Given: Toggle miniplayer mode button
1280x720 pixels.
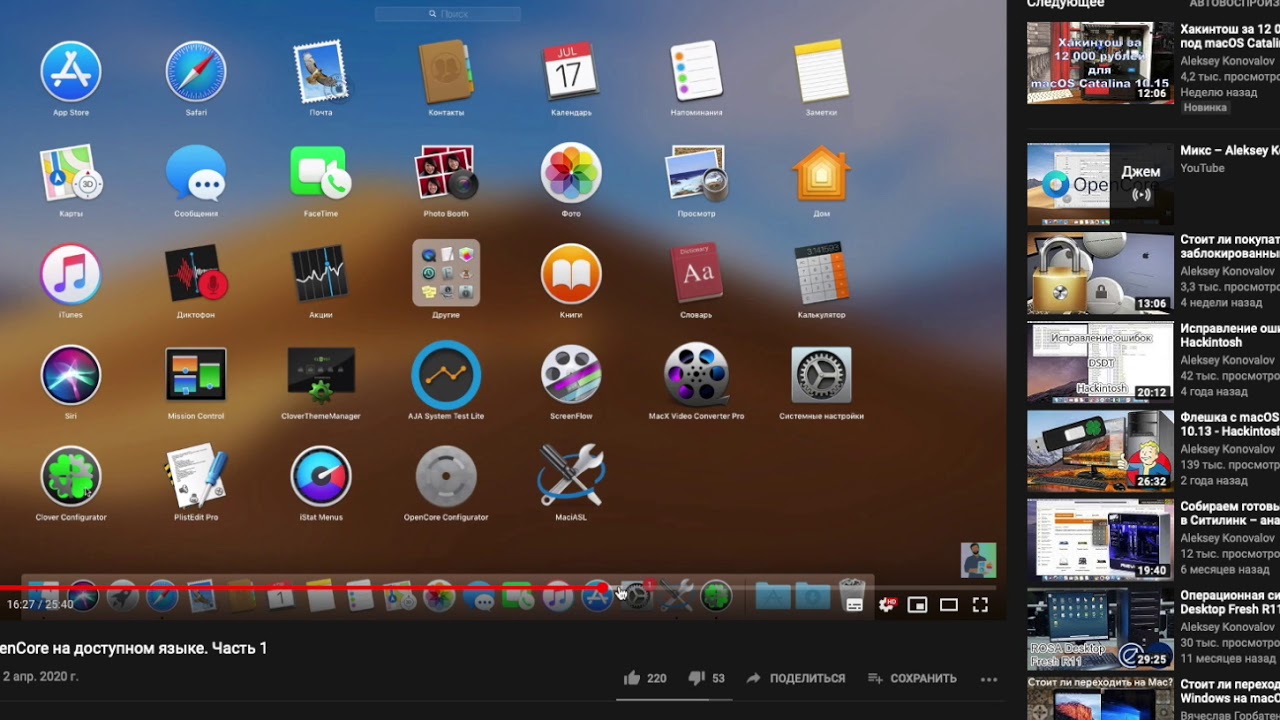Looking at the screenshot, I should (x=917, y=604).
